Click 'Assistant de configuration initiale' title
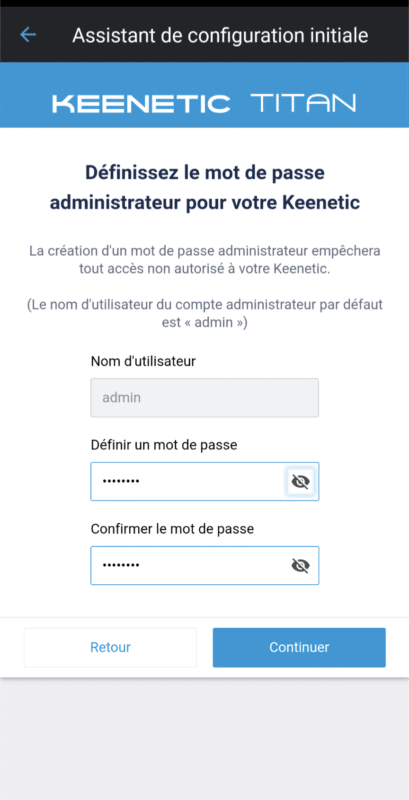This screenshot has height=800, width=409. tap(220, 35)
